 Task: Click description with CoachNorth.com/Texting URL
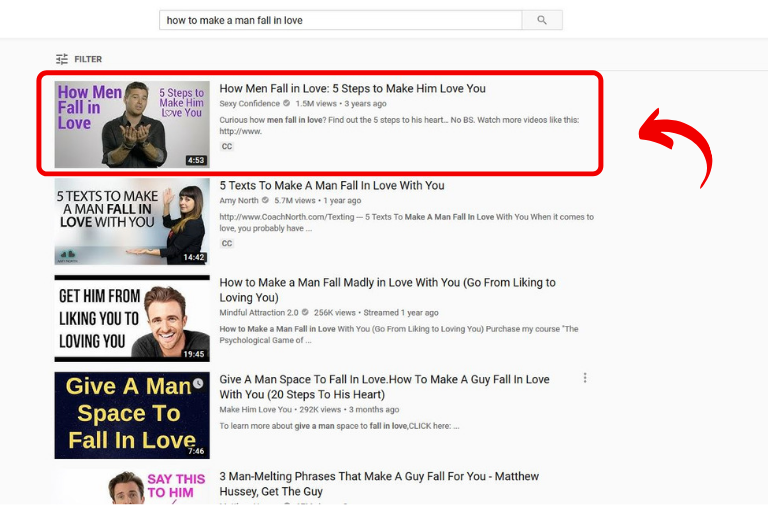pyautogui.click(x=407, y=222)
